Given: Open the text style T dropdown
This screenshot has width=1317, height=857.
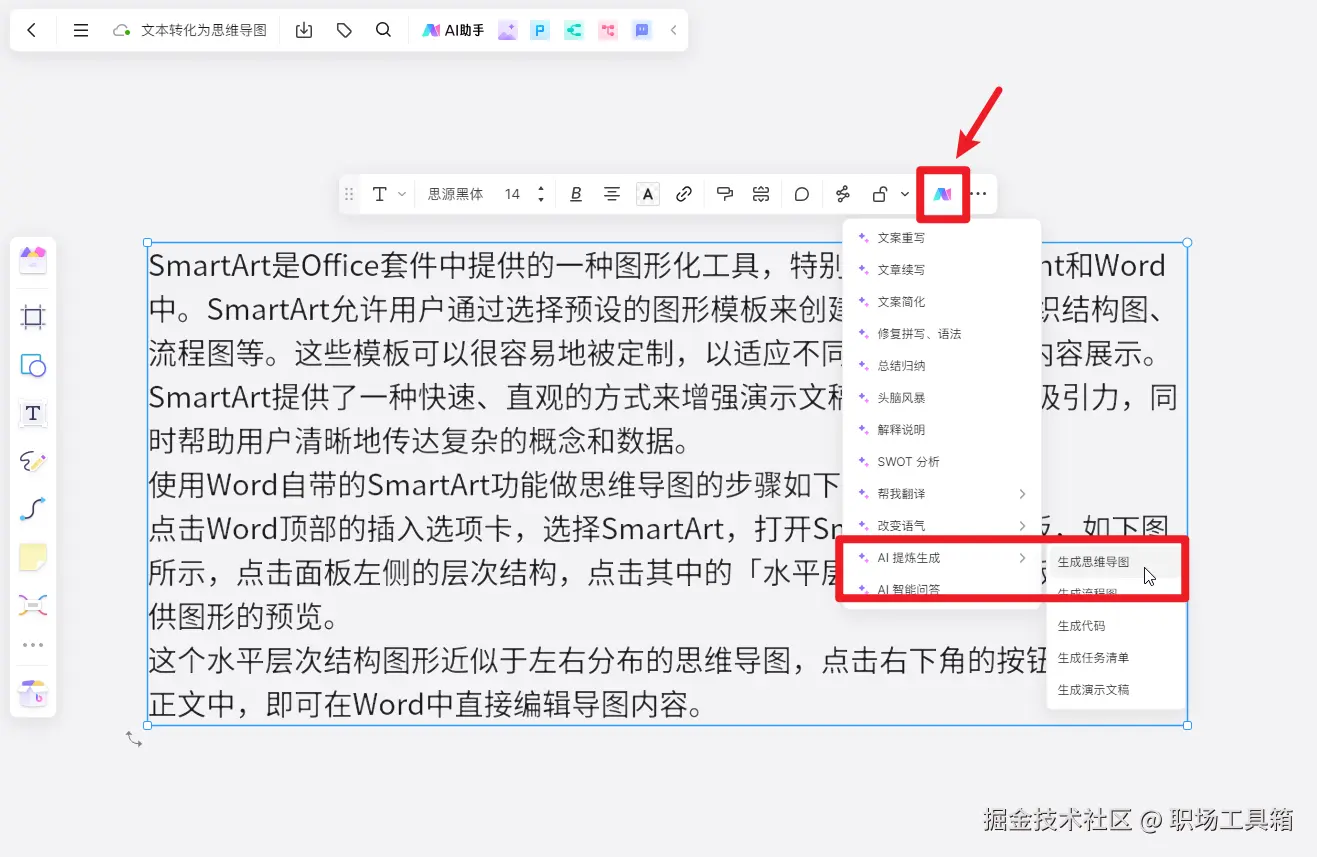Looking at the screenshot, I should point(388,194).
